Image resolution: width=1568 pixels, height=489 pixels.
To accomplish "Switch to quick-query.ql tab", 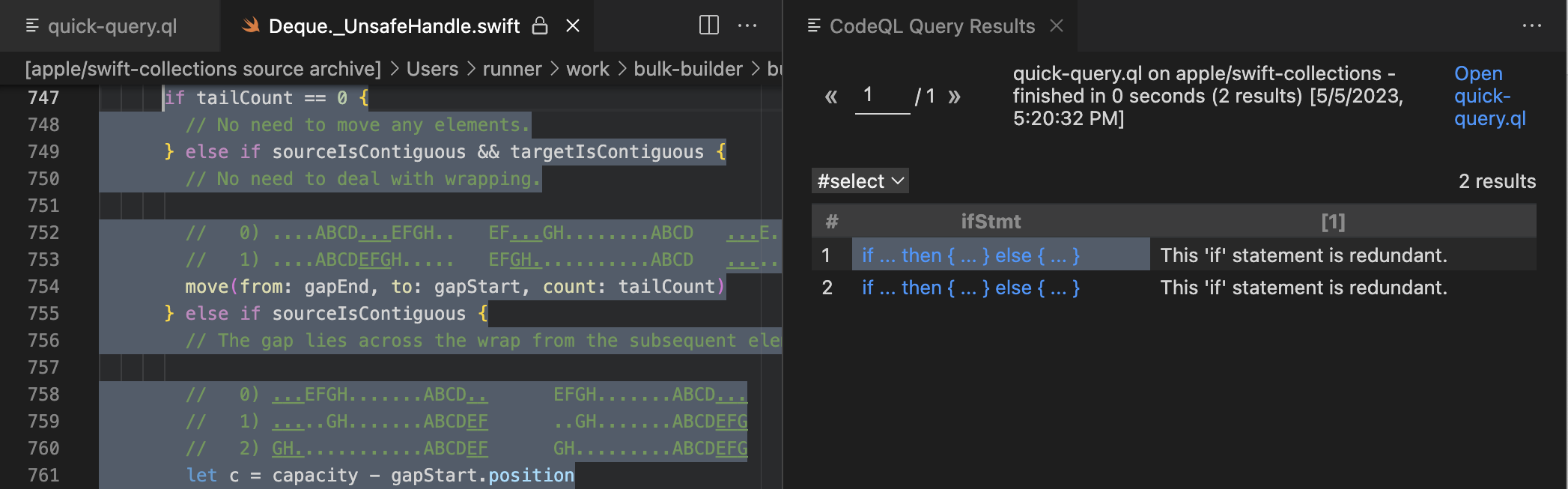I will point(112,26).
